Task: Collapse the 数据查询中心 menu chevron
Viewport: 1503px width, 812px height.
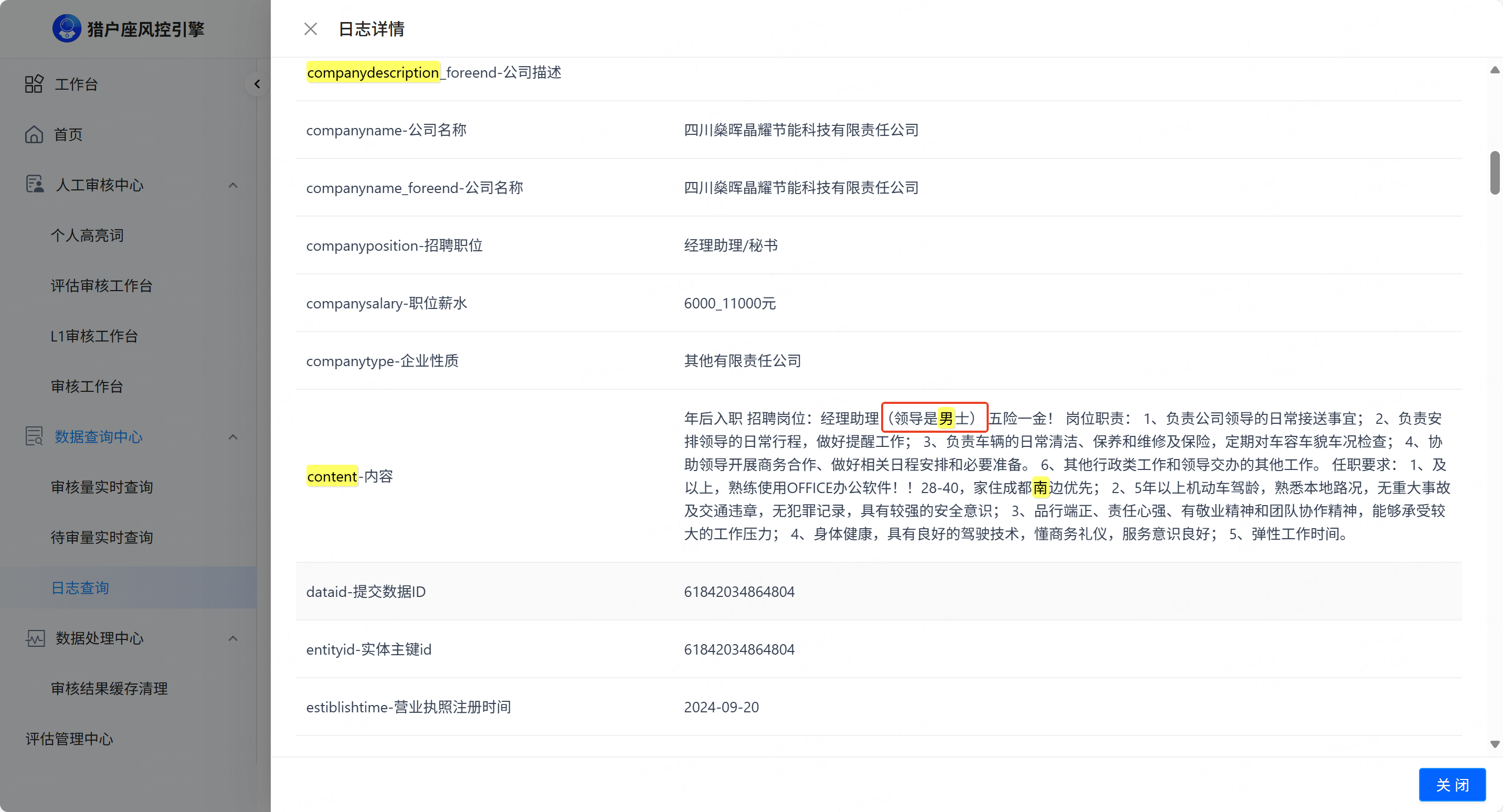Action: click(233, 437)
